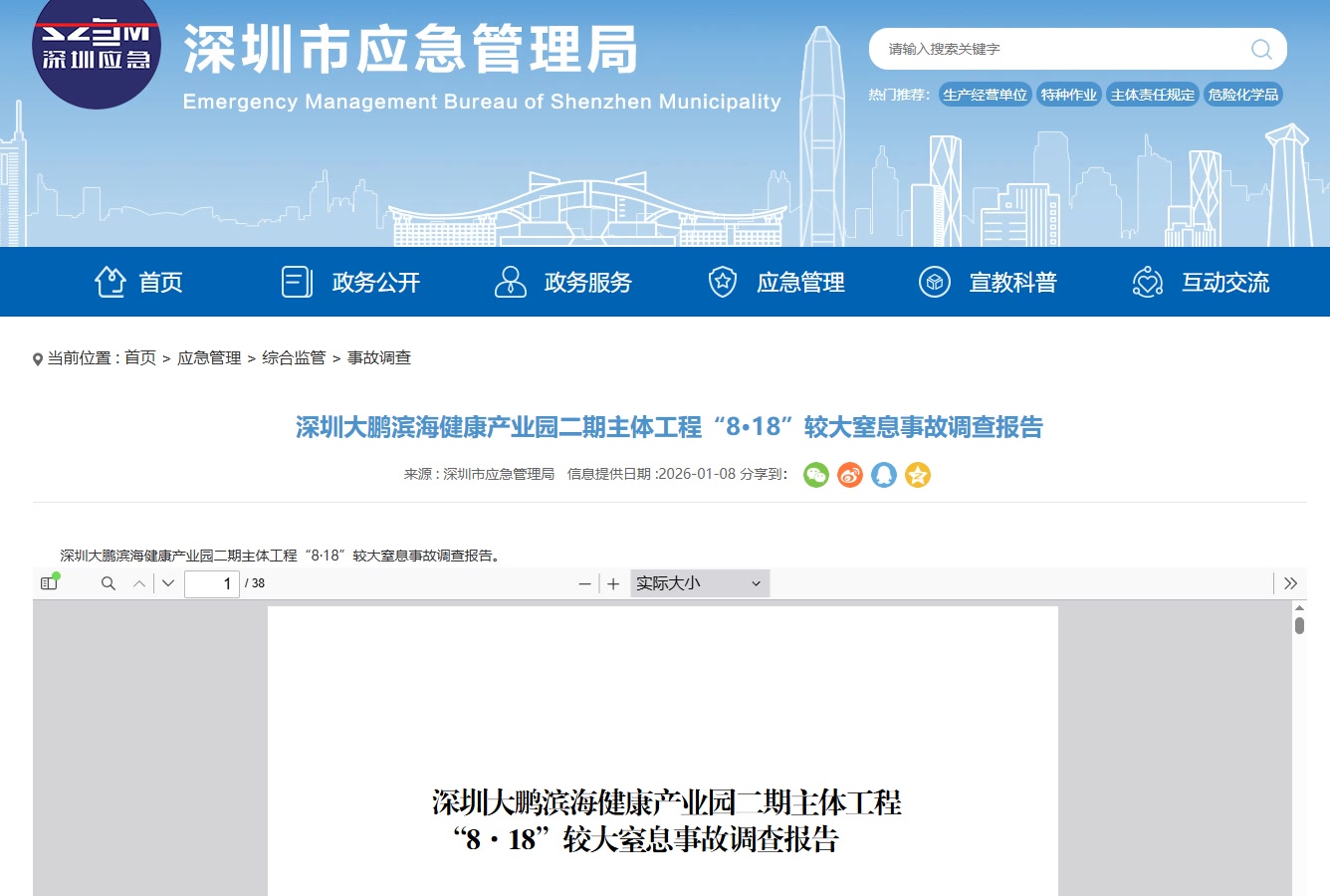Share to Qzone star icon
Image resolution: width=1330 pixels, height=896 pixels.
(918, 475)
